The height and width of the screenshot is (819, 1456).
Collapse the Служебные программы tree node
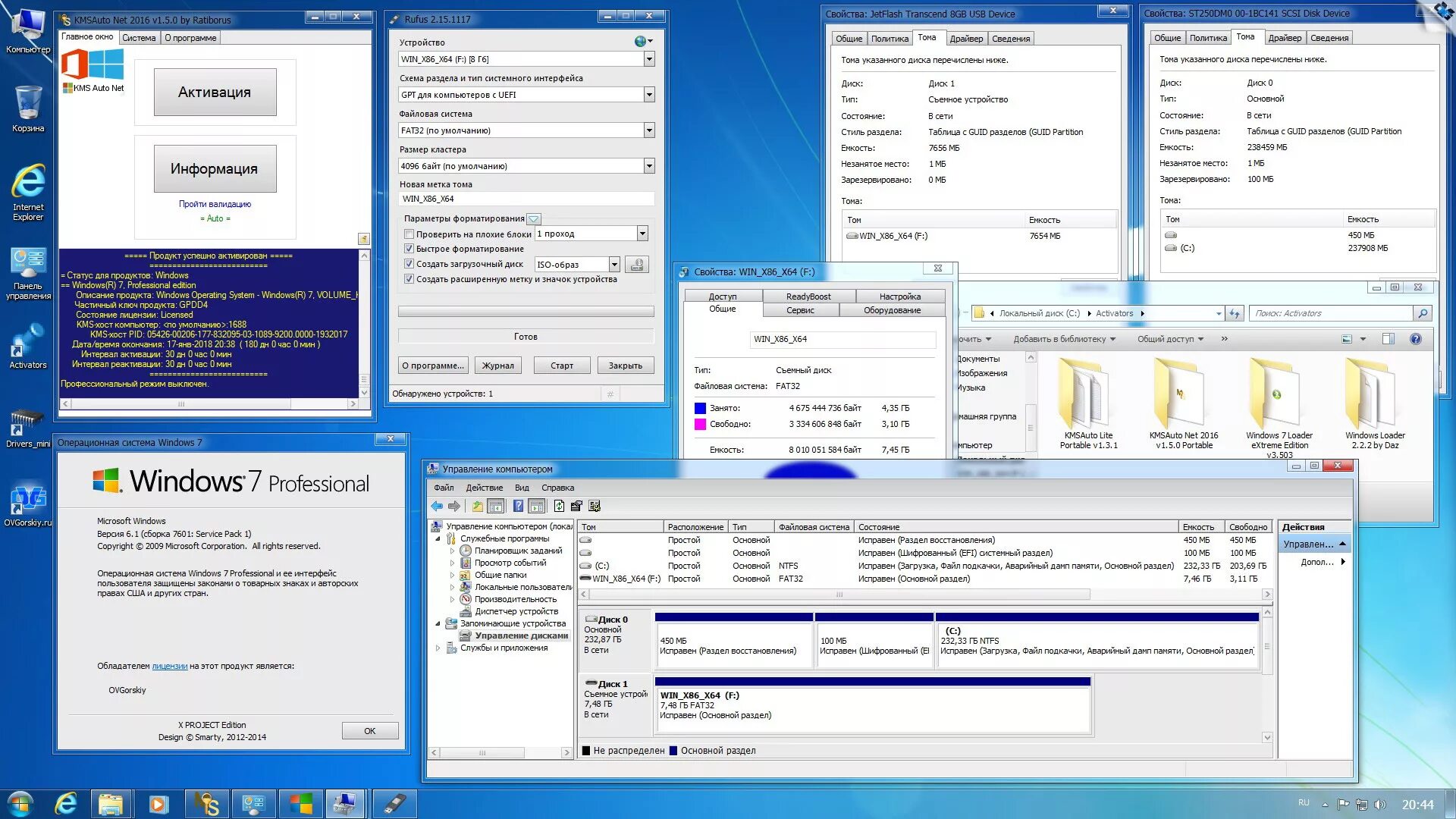(x=438, y=539)
